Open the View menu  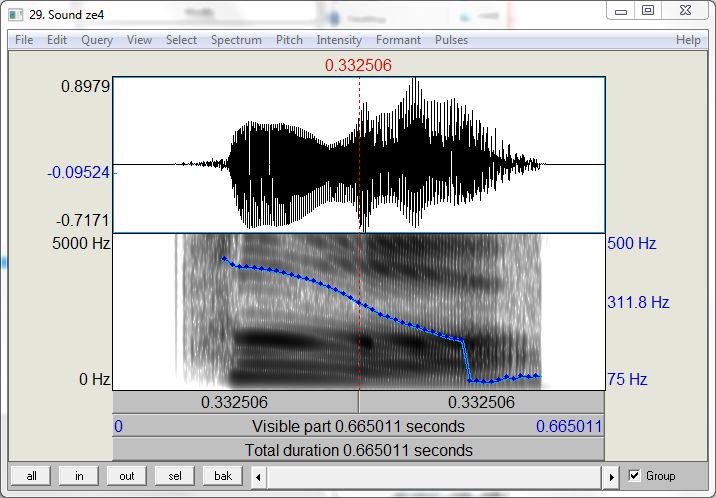click(139, 40)
